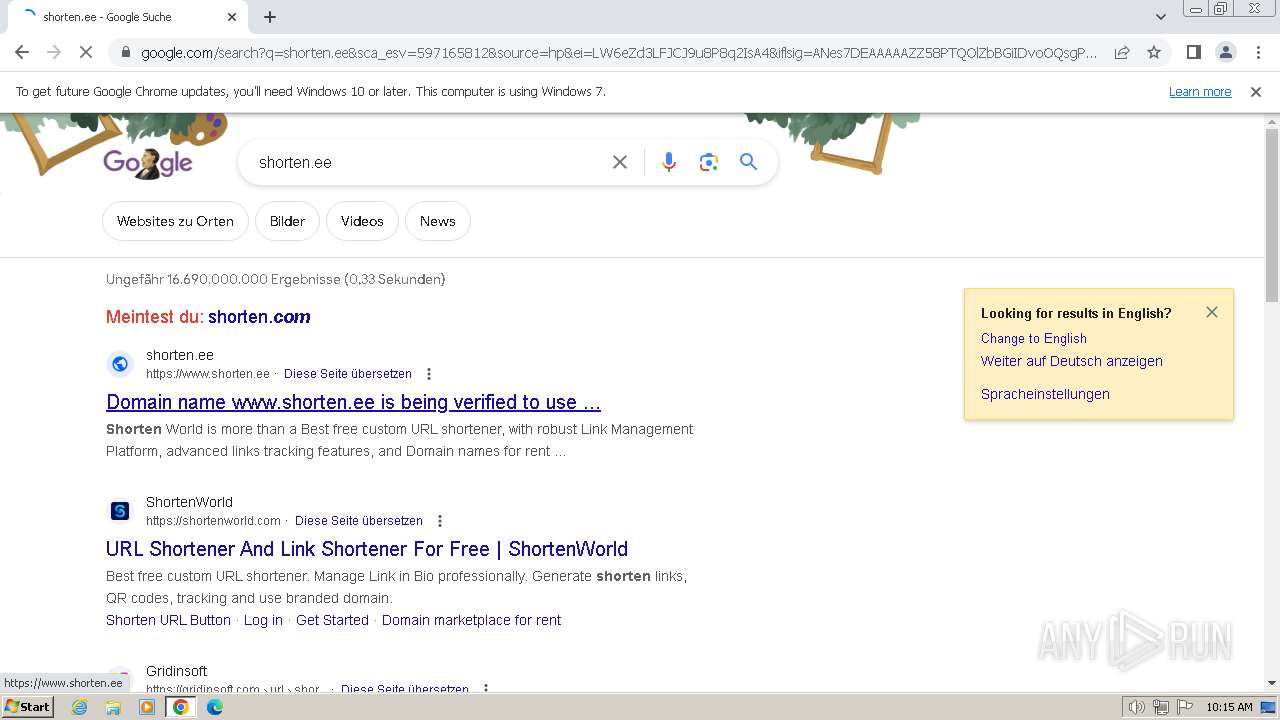Open the Chrome profile icon
Image resolution: width=1280 pixels, height=720 pixels.
[1225, 52]
